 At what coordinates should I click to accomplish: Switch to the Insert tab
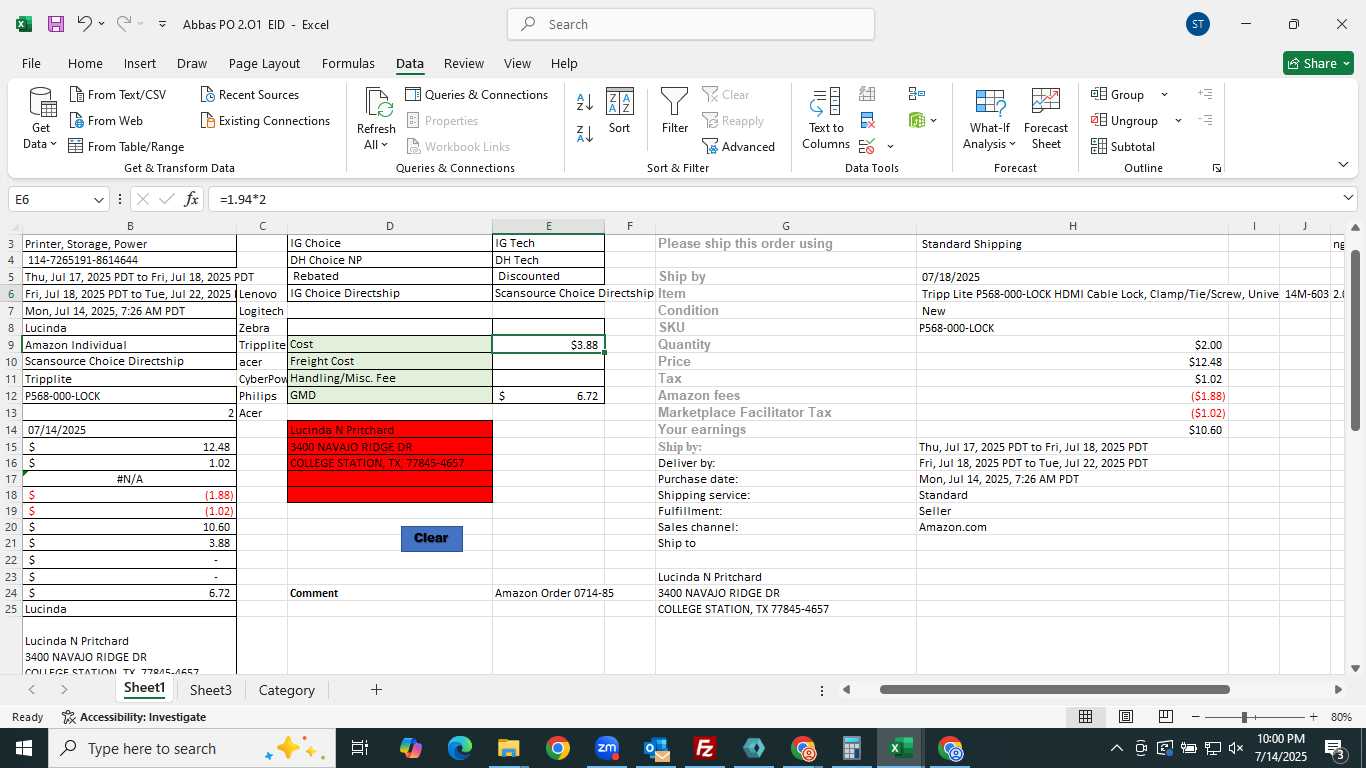[x=140, y=63]
